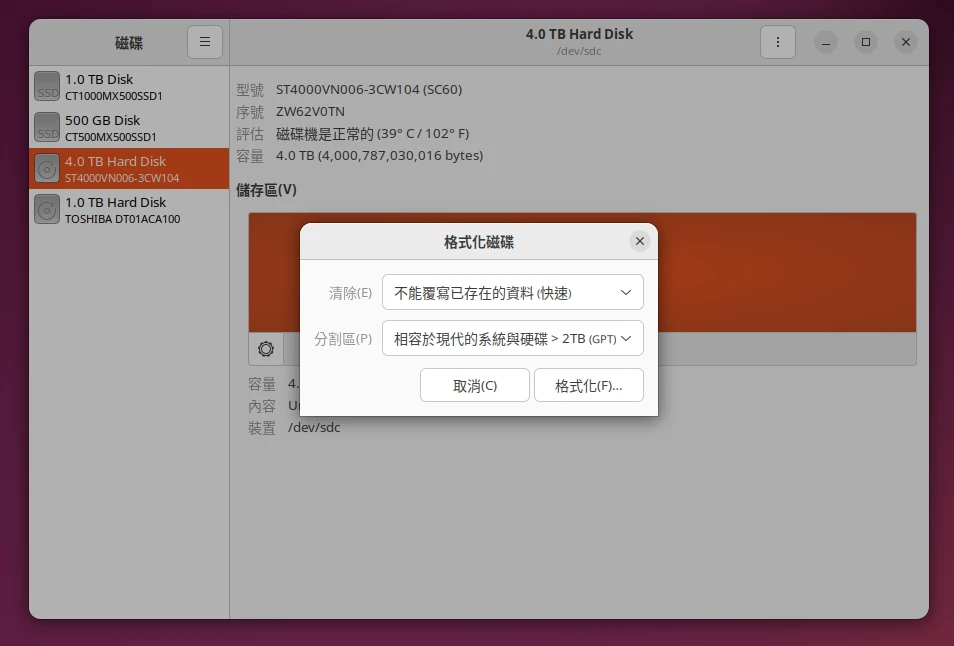Image resolution: width=954 pixels, height=646 pixels.
Task: Select the orange volume partition block
Action: pyautogui.click(x=780, y=270)
